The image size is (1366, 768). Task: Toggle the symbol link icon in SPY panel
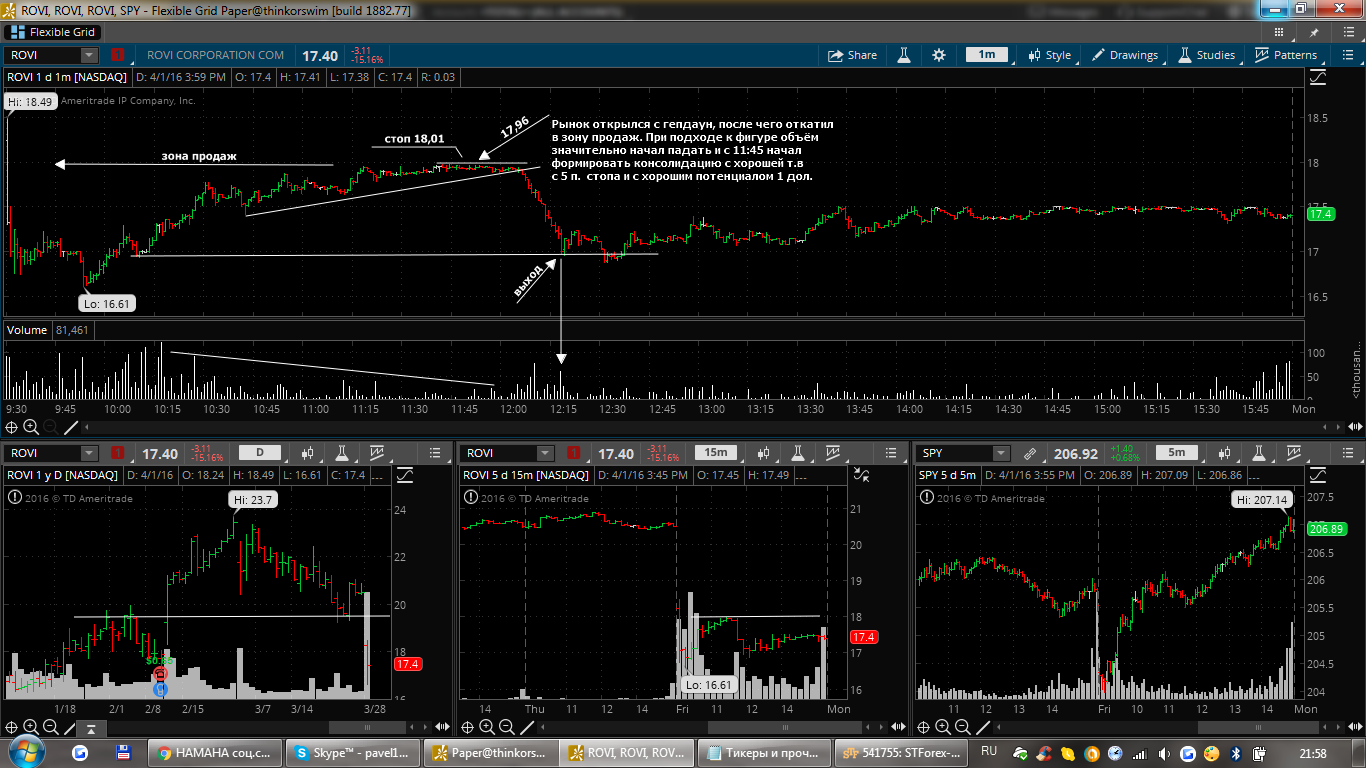tap(1030, 453)
